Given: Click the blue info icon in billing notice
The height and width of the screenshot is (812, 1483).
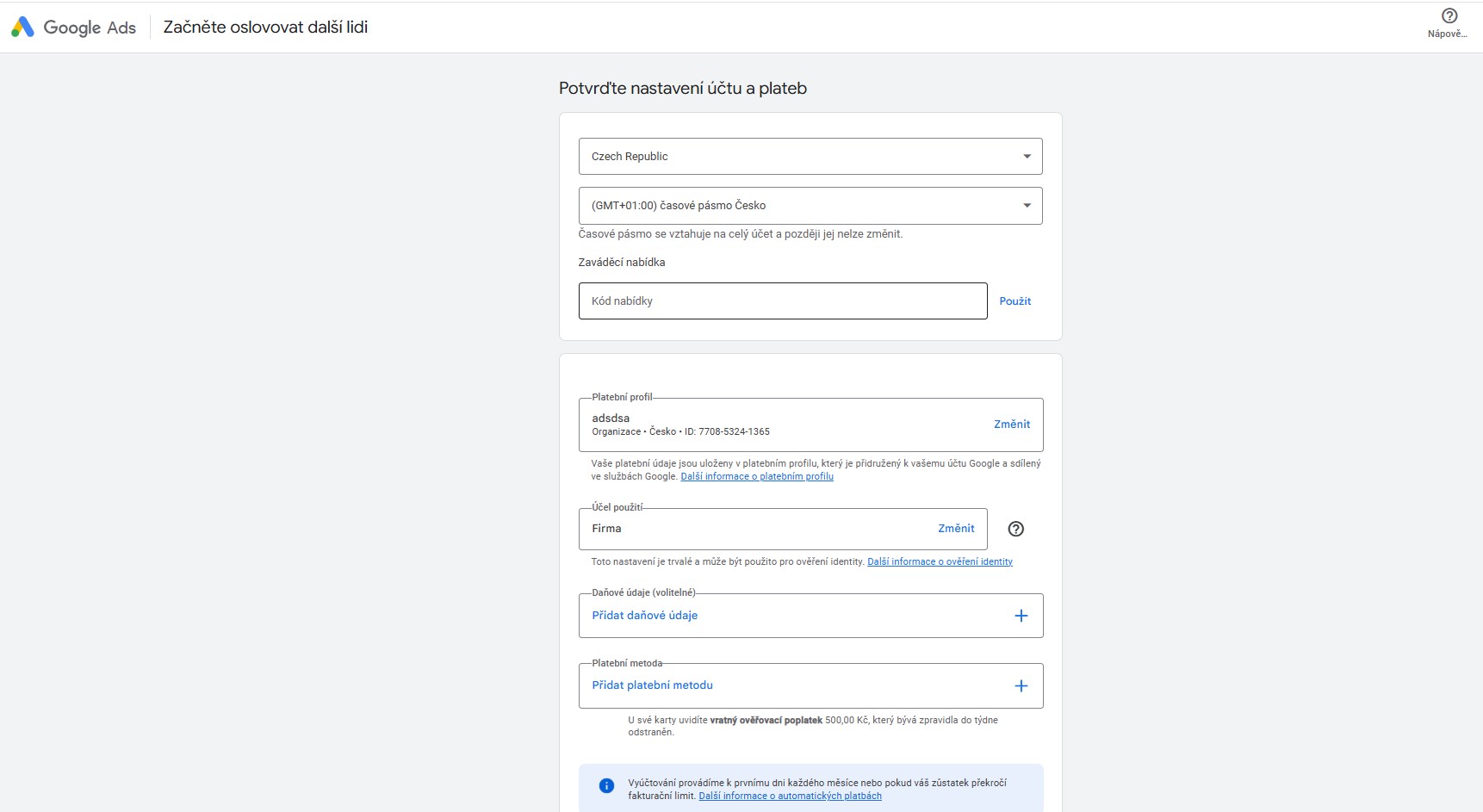Looking at the screenshot, I should (x=606, y=785).
